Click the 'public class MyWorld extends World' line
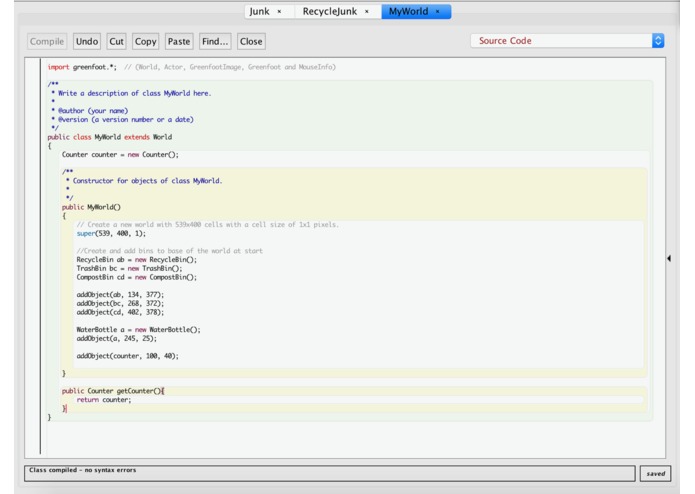 pyautogui.click(x=109, y=137)
